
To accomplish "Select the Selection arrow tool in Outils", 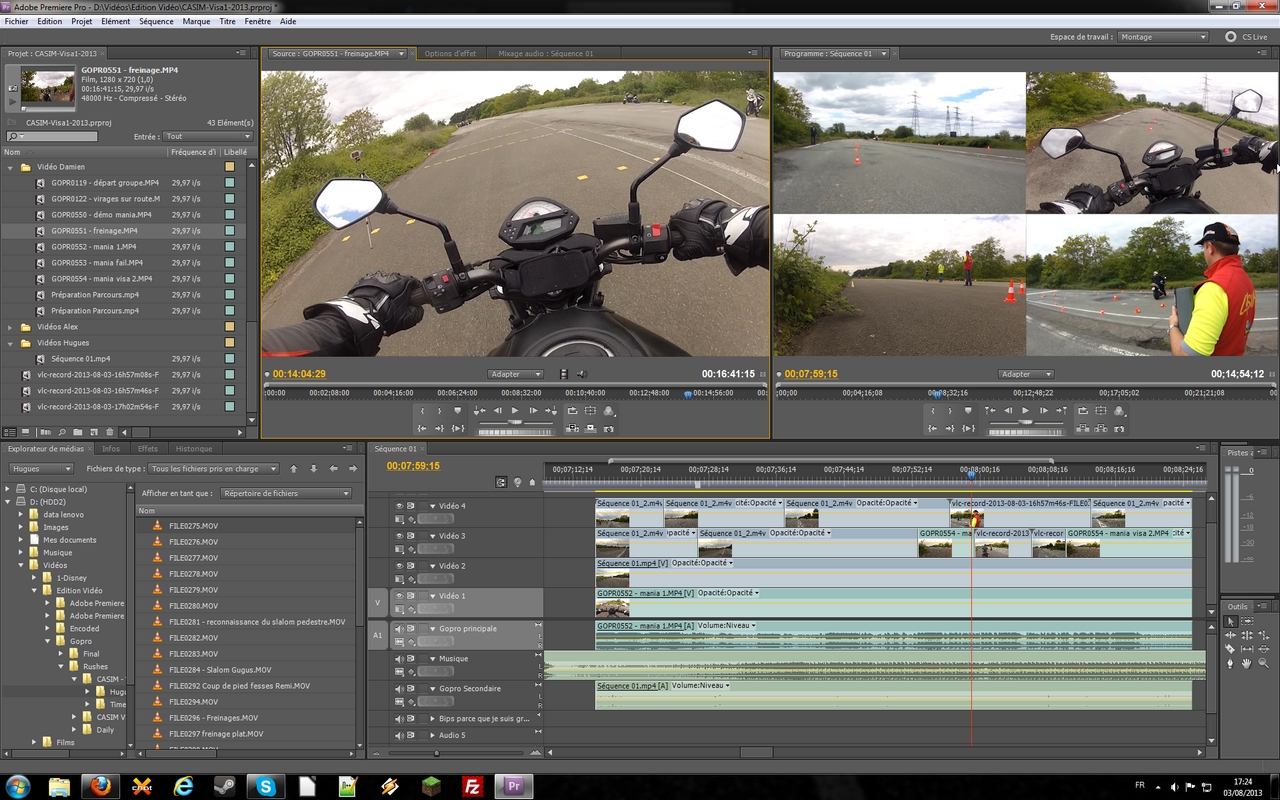I will 1231,622.
